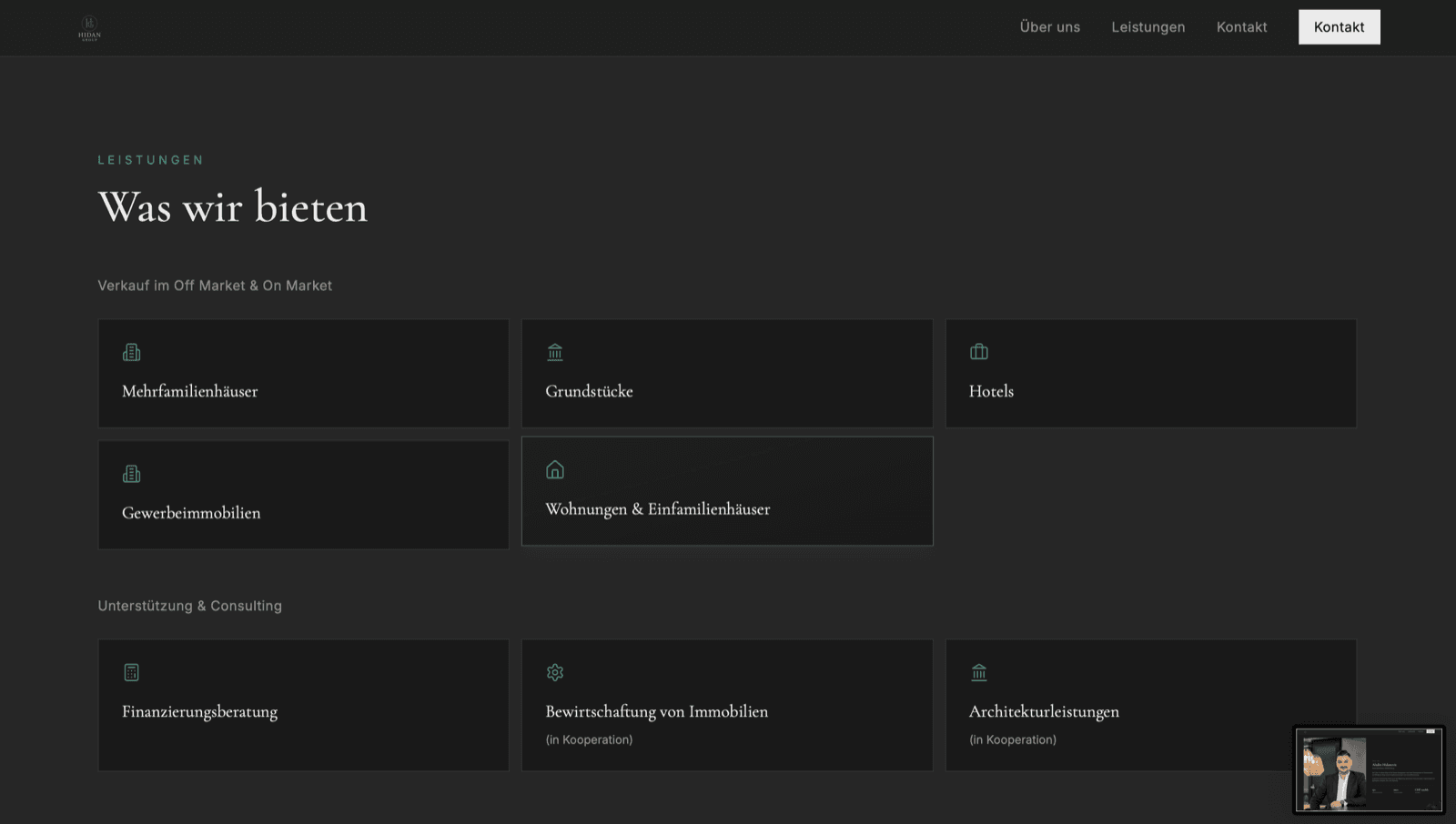The image size is (1456, 824).
Task: Select the Architekturleistungen card title
Action: pos(1045,712)
